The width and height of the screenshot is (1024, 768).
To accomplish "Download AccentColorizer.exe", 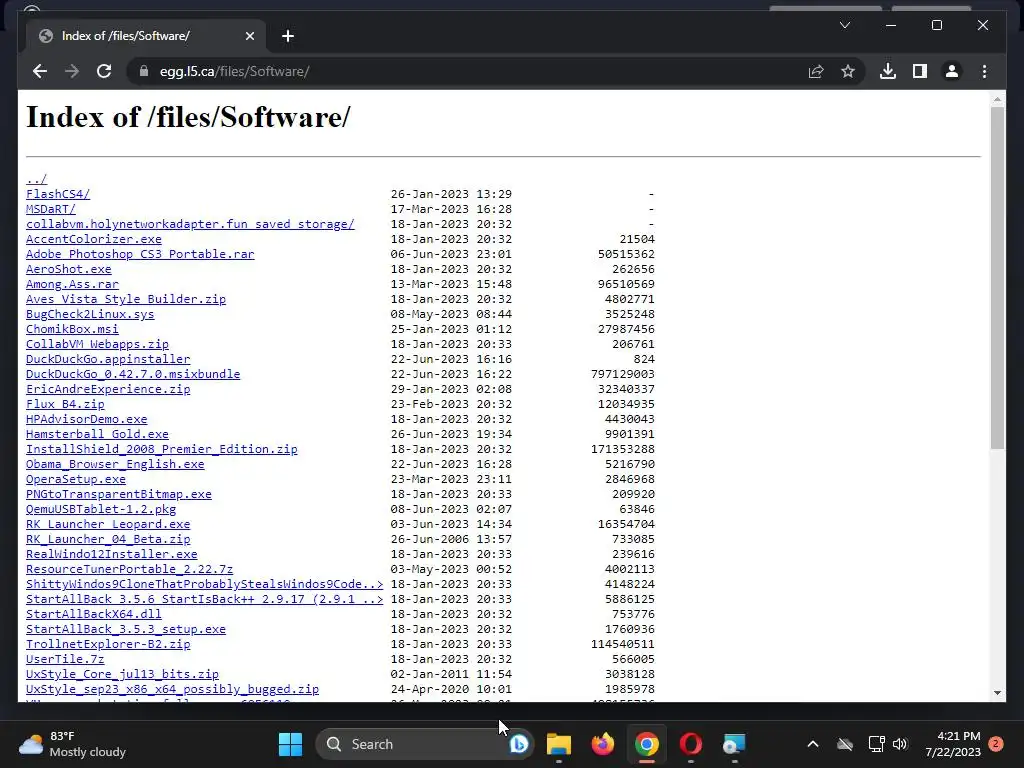I will [93, 239].
